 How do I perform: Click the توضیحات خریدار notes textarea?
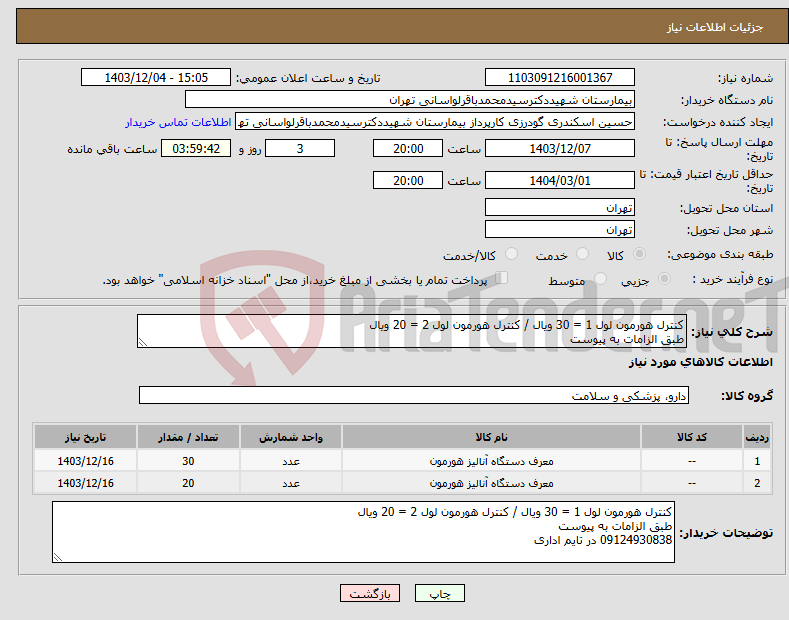tap(363, 532)
